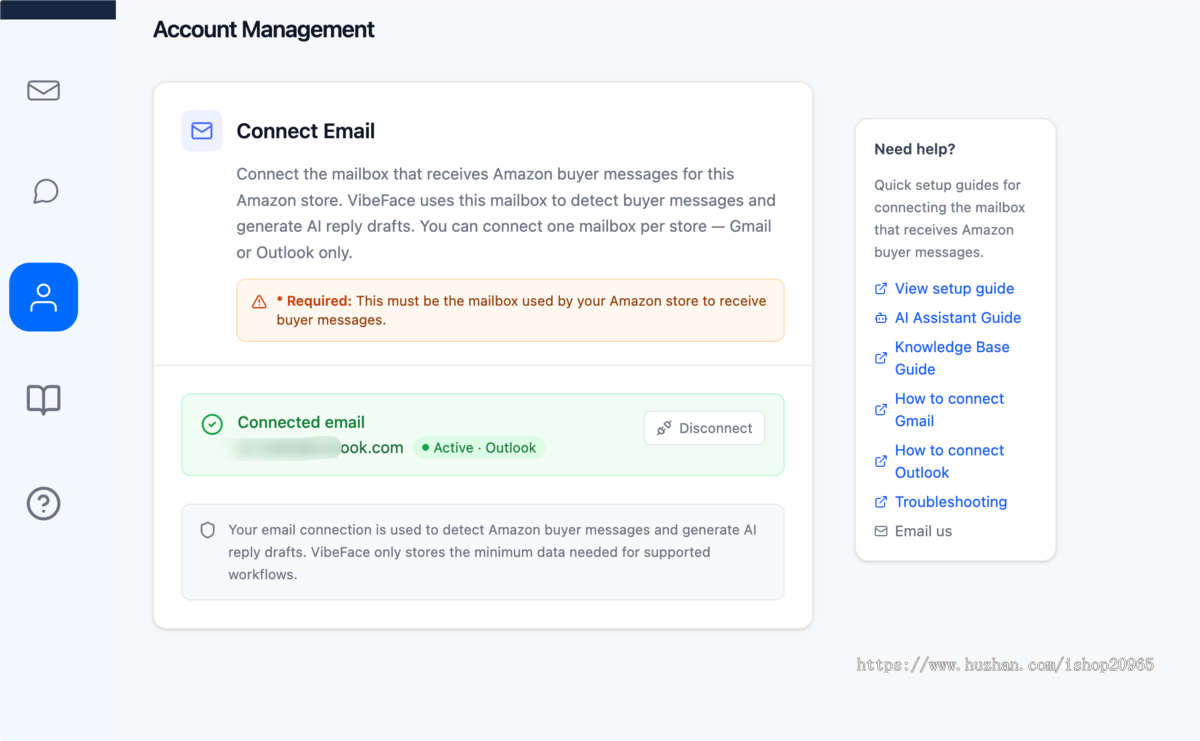Open How to connect Outlook link
This screenshot has height=741, width=1200.
click(x=949, y=461)
